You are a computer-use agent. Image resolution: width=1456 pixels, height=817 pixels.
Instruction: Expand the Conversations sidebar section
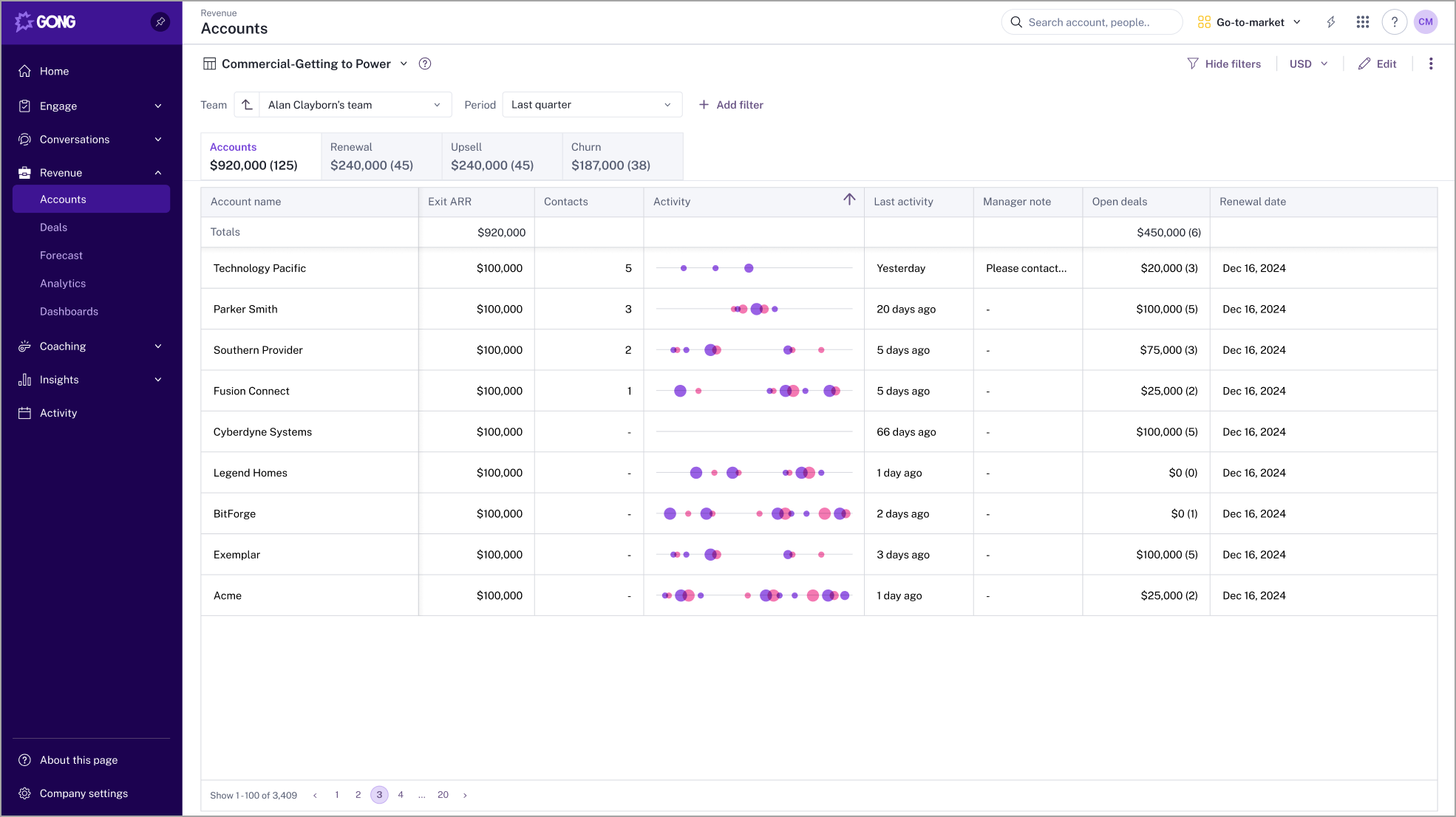[x=158, y=140]
